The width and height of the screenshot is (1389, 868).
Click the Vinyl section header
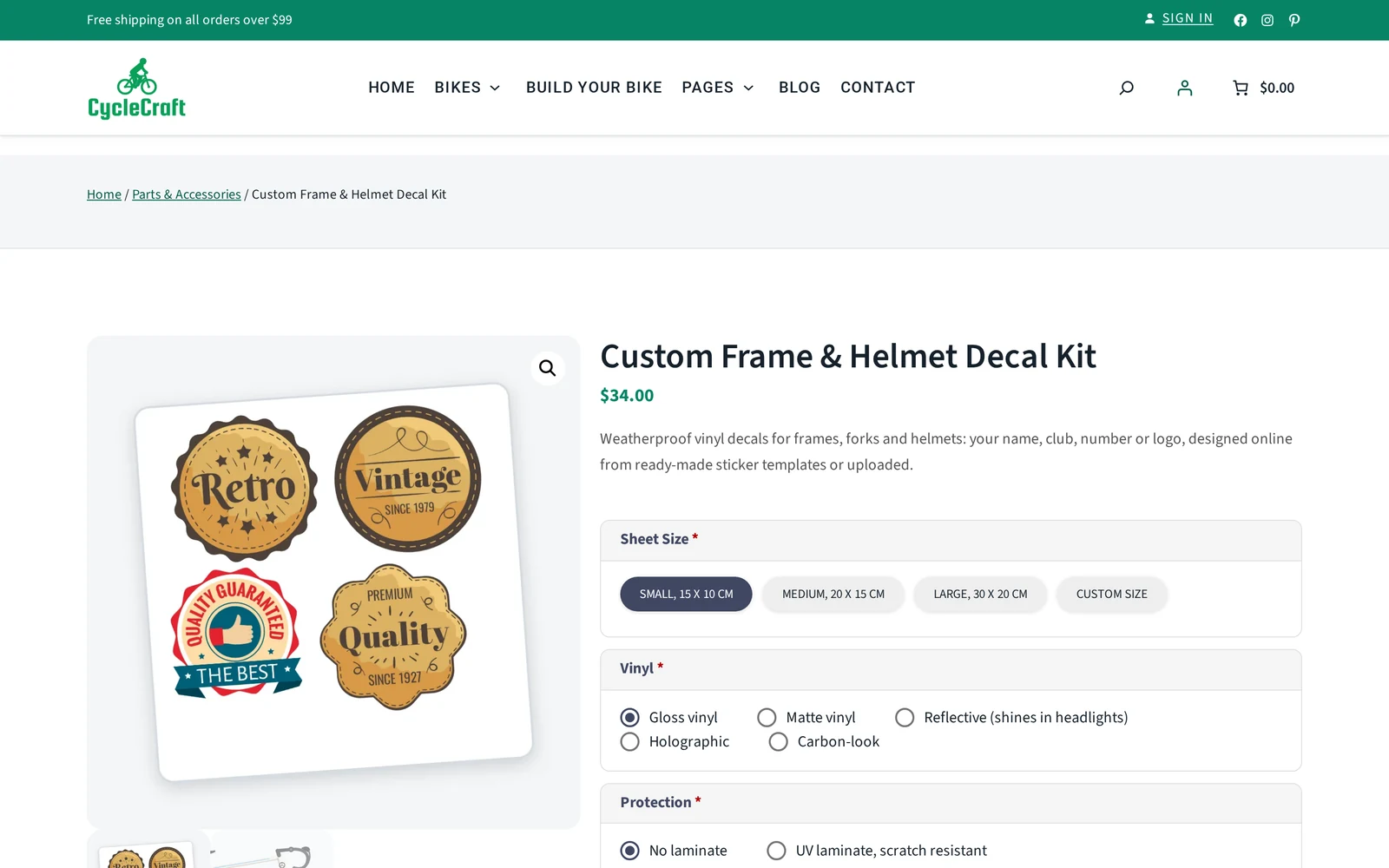pos(951,669)
